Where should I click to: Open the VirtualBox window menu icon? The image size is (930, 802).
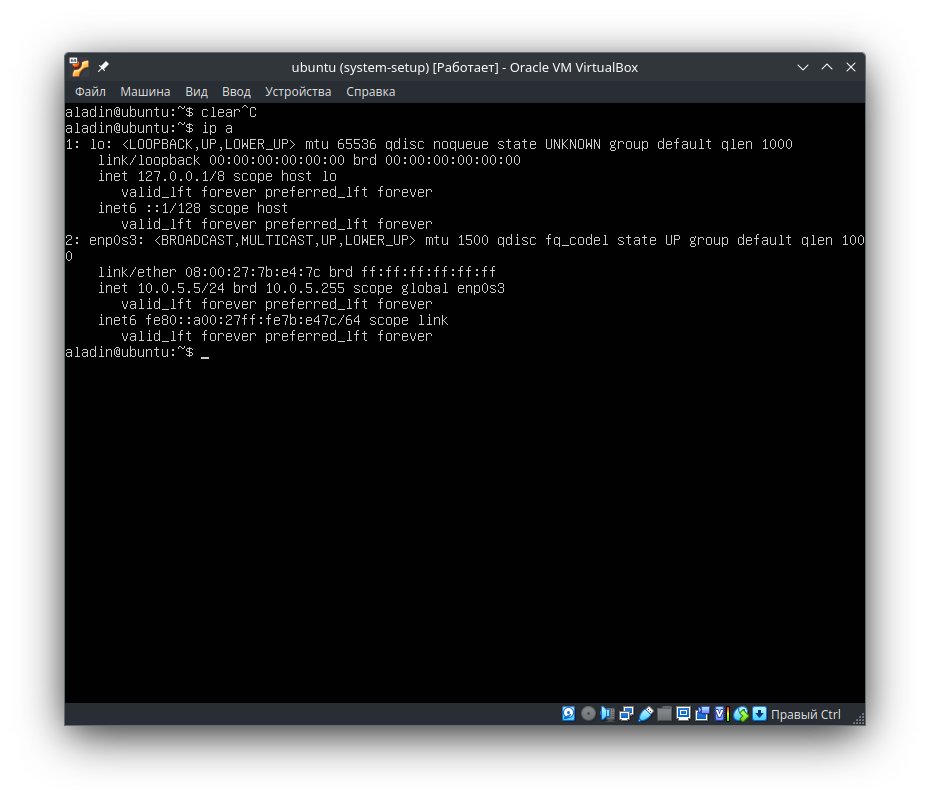point(79,67)
